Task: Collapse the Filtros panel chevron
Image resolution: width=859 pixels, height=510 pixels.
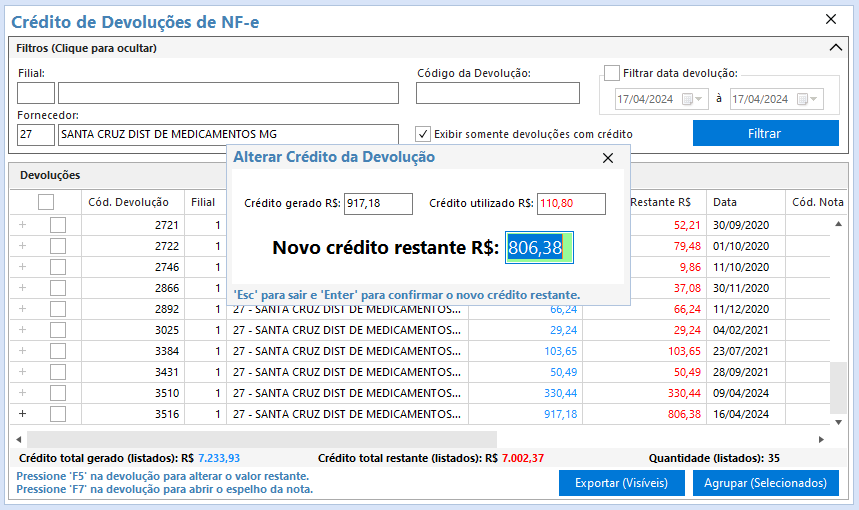Action: [x=837, y=47]
